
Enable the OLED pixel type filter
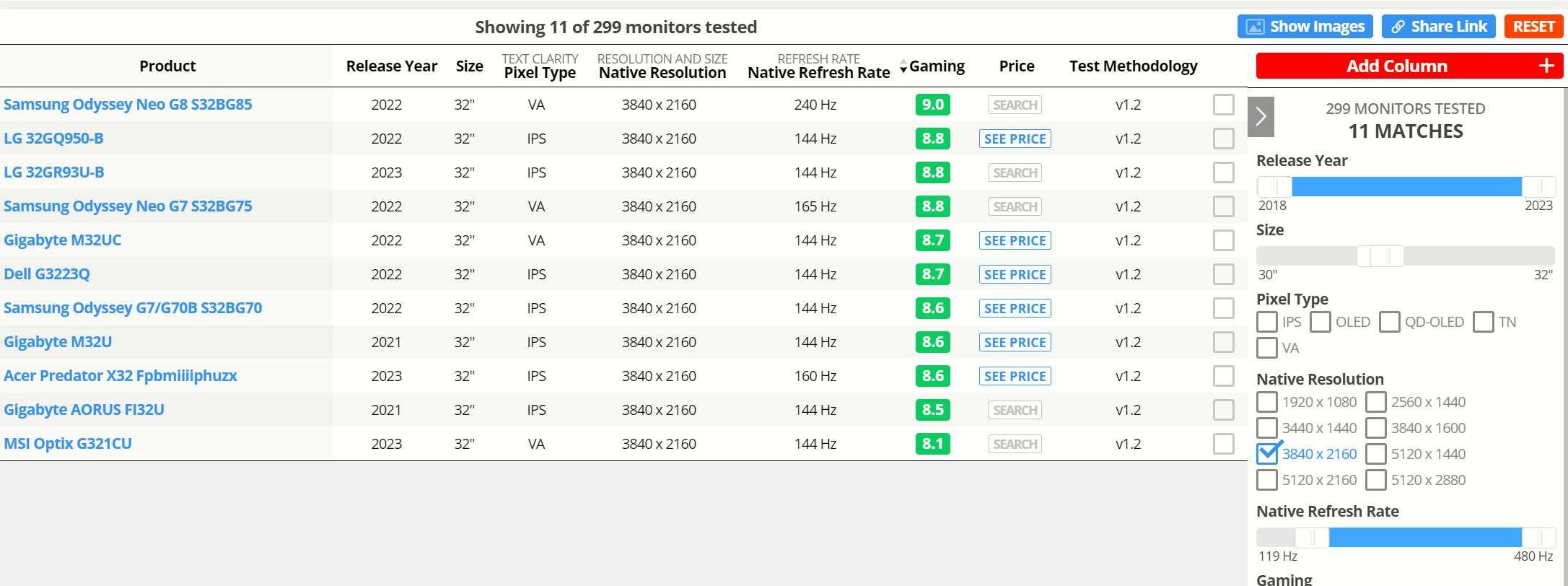(x=1320, y=322)
